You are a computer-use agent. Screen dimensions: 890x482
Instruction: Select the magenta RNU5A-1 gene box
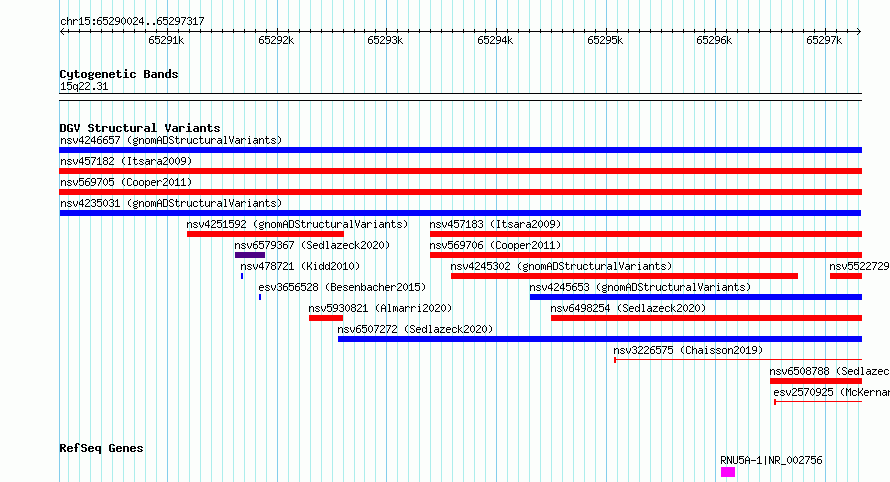(728, 472)
